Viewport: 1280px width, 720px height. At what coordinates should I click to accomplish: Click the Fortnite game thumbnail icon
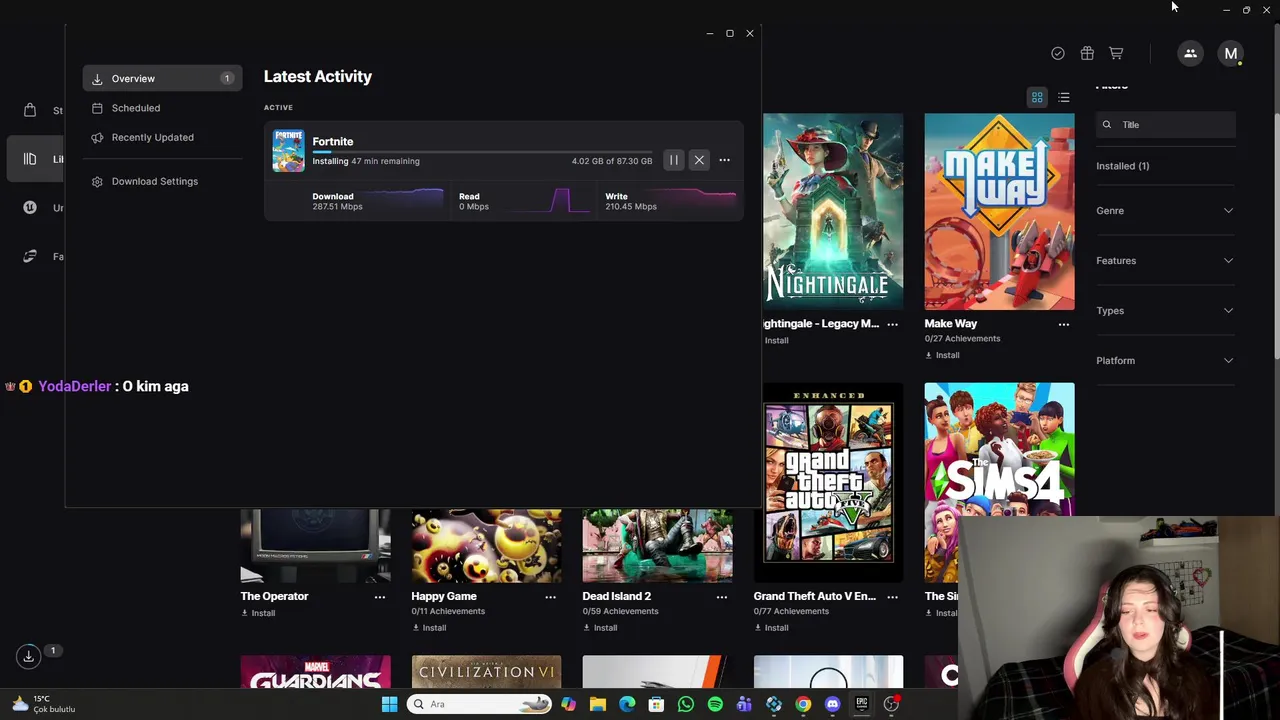tap(288, 151)
